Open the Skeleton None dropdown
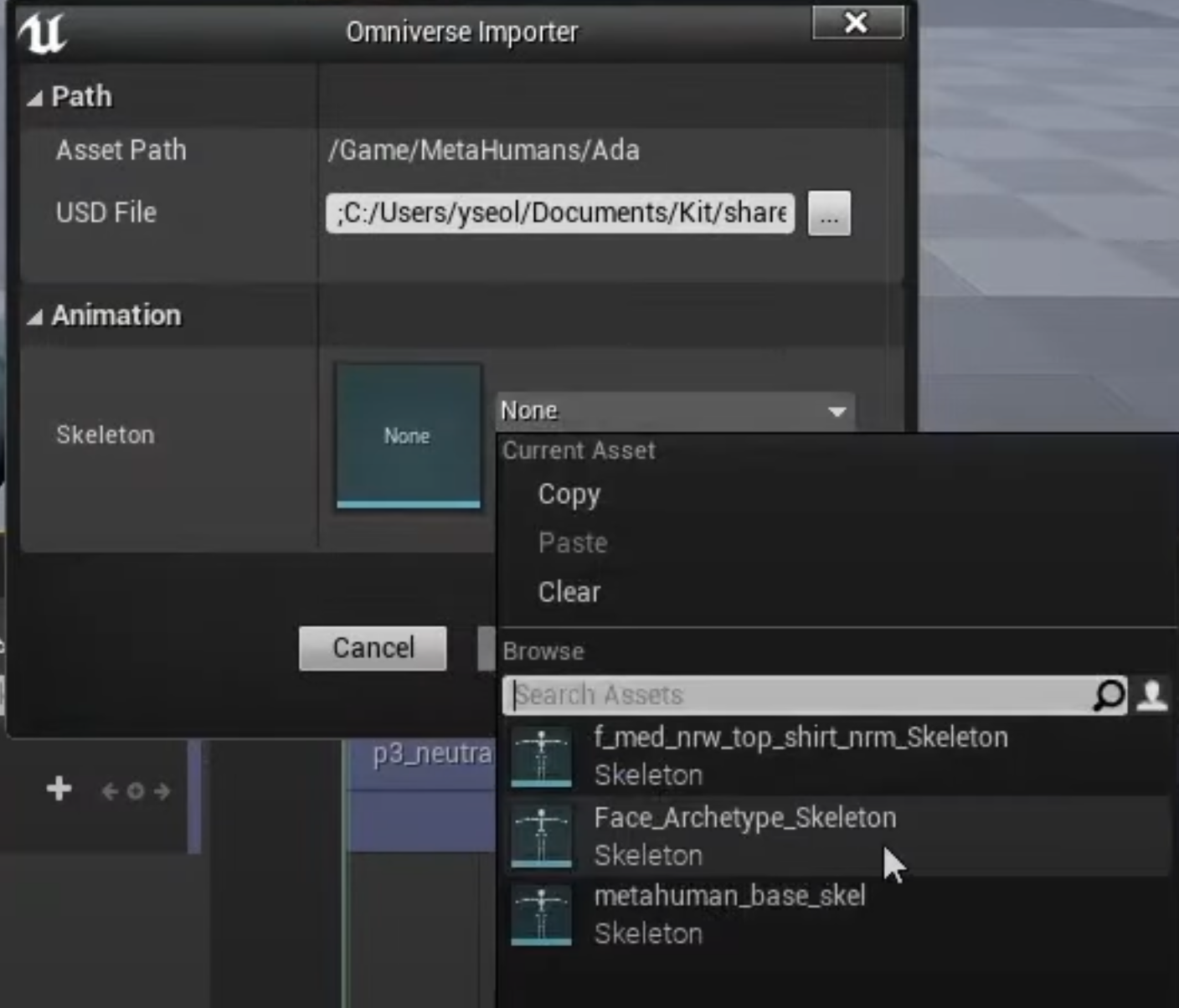This screenshot has width=1179, height=1008. (675, 411)
